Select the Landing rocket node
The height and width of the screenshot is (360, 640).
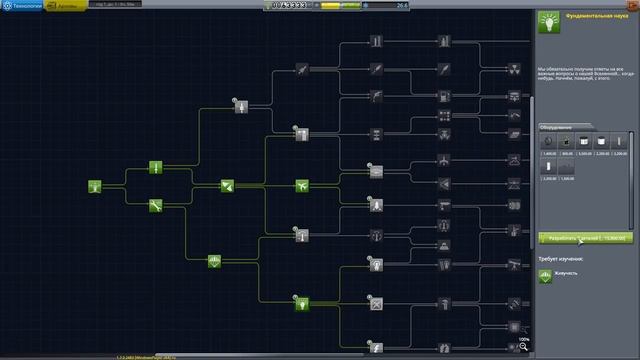click(x=376, y=205)
